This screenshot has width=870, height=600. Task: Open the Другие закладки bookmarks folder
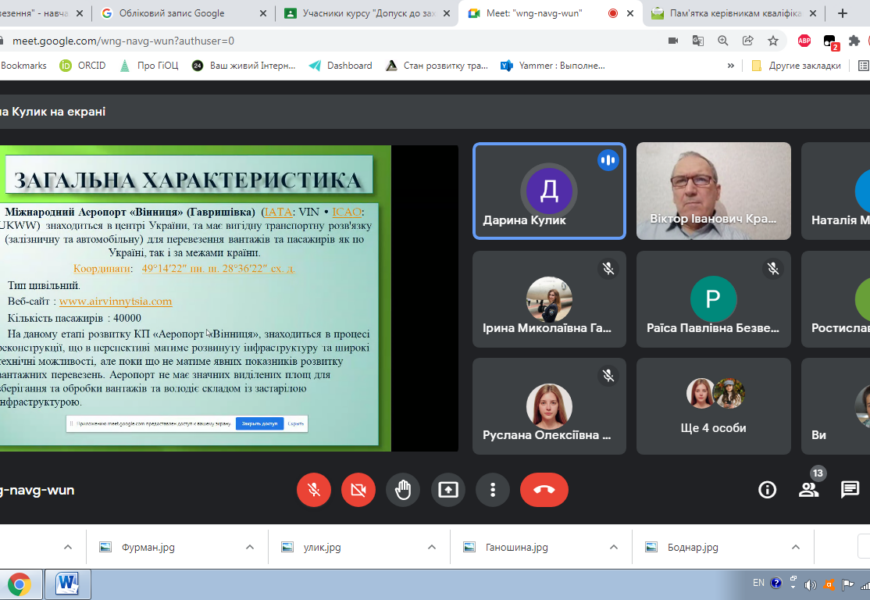795,65
